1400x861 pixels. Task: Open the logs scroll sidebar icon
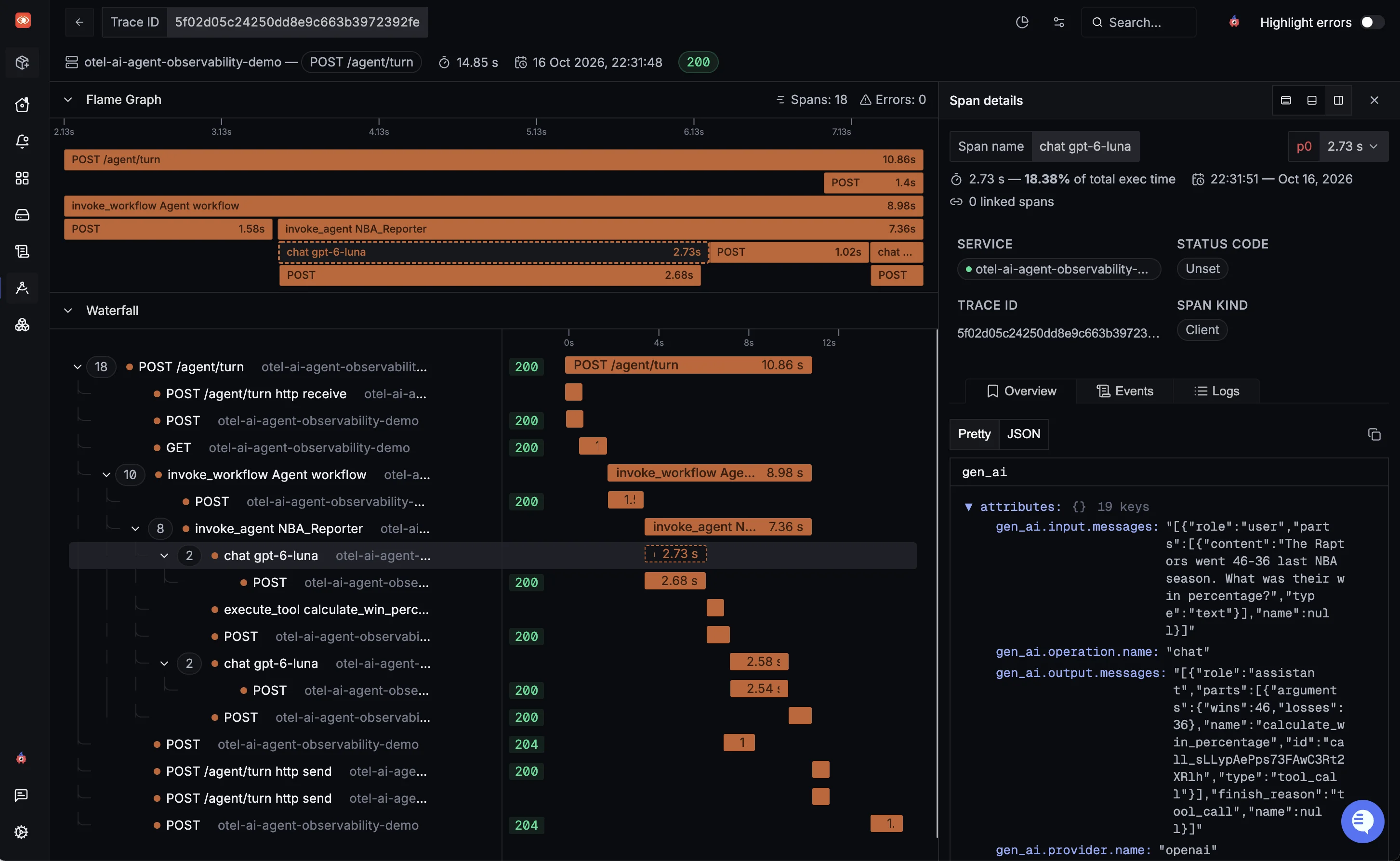22,251
